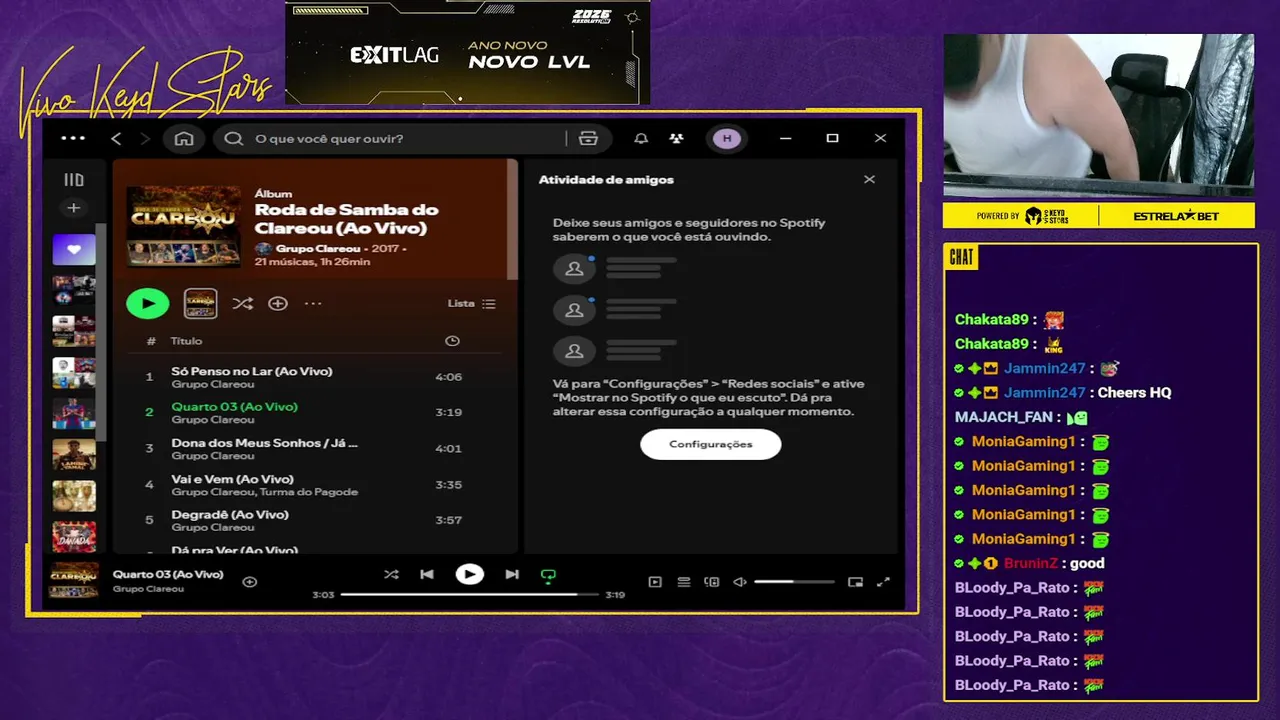
Task: Mute with the volume speaker icon
Action: 740,582
